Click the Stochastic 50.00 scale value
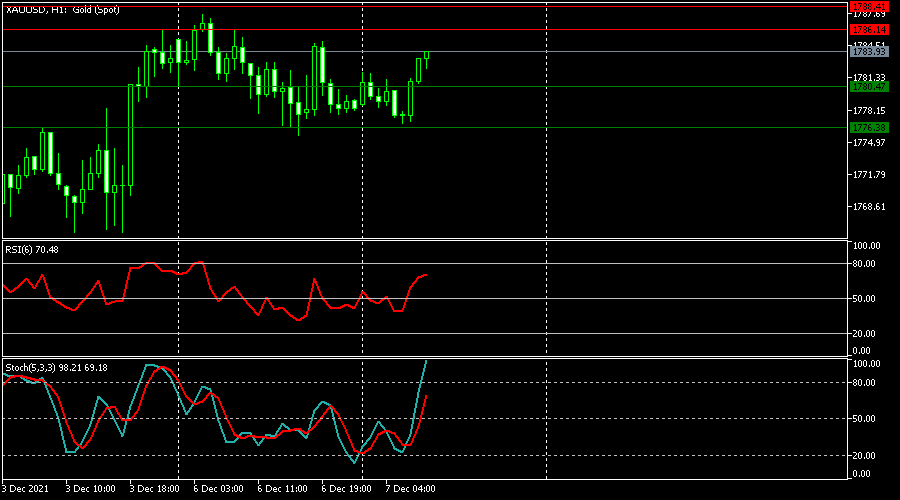 (864, 418)
